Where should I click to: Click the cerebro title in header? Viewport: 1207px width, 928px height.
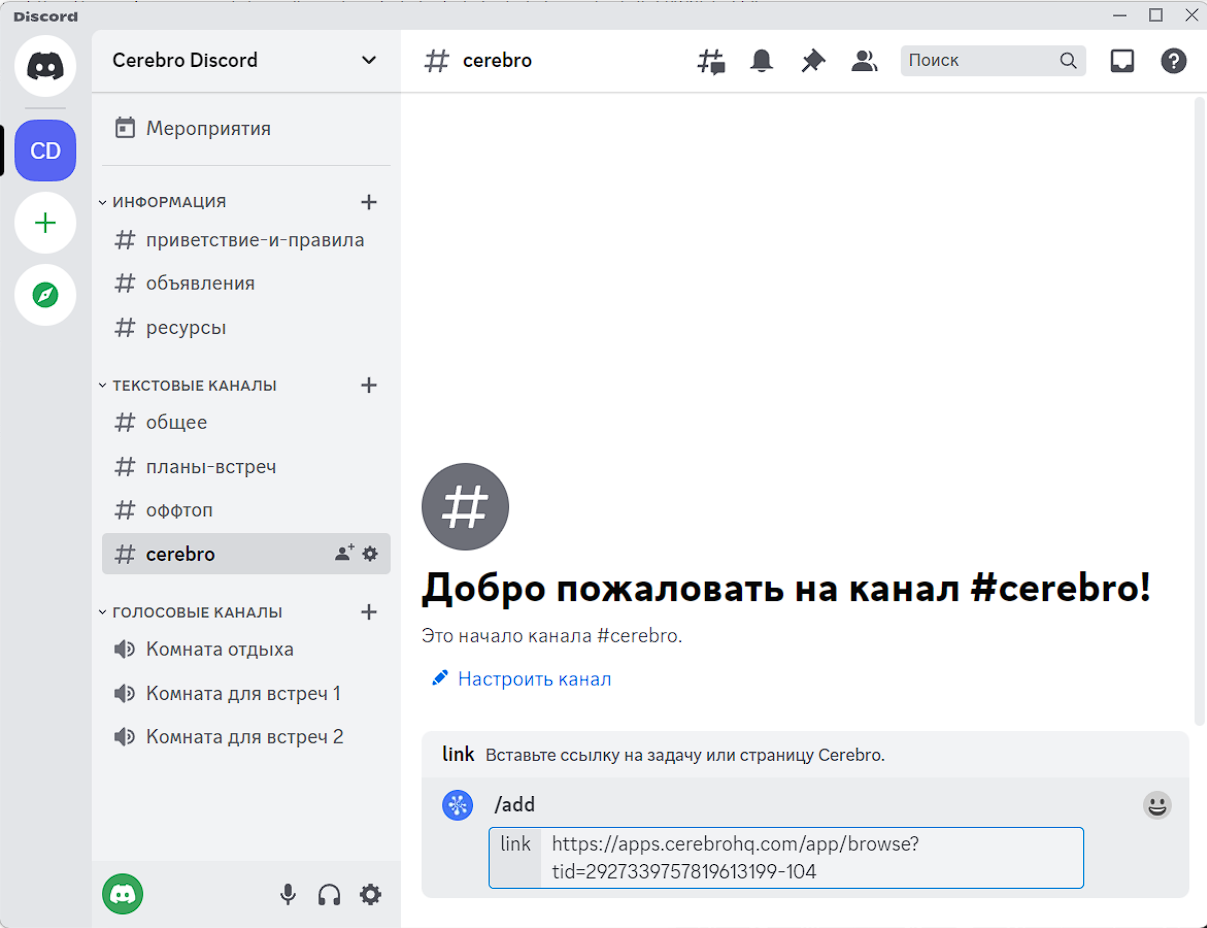coord(497,61)
